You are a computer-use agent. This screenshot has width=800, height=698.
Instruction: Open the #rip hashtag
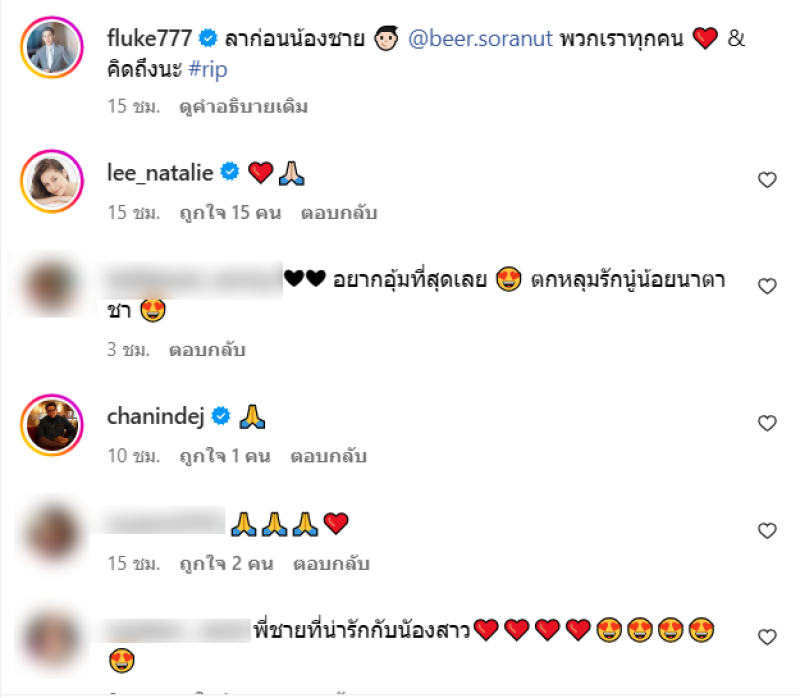coord(208,69)
